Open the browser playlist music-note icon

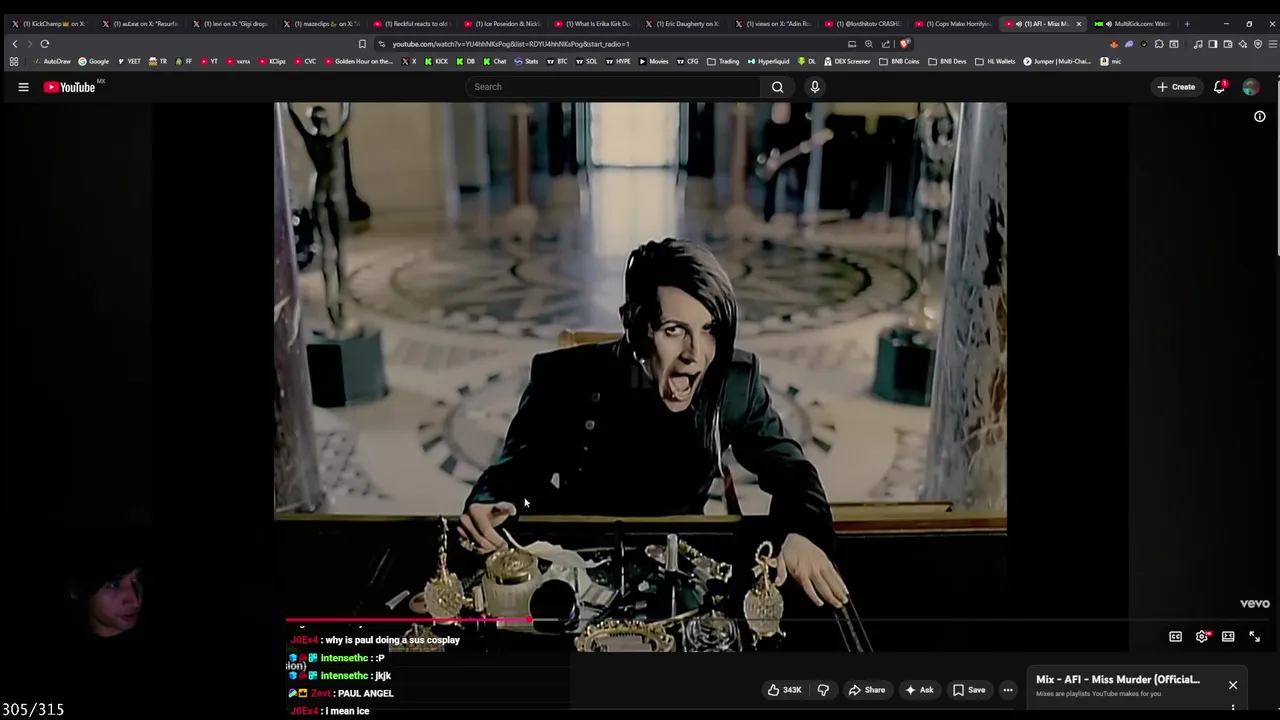(x=1198, y=44)
